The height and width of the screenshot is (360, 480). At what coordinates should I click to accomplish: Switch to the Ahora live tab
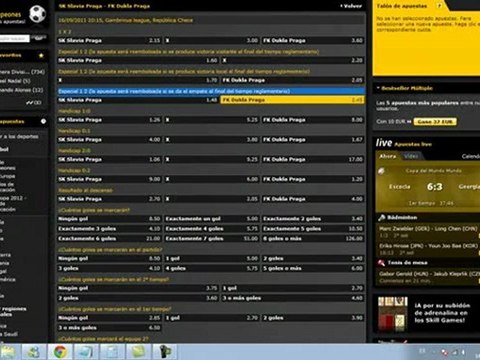click(x=388, y=156)
